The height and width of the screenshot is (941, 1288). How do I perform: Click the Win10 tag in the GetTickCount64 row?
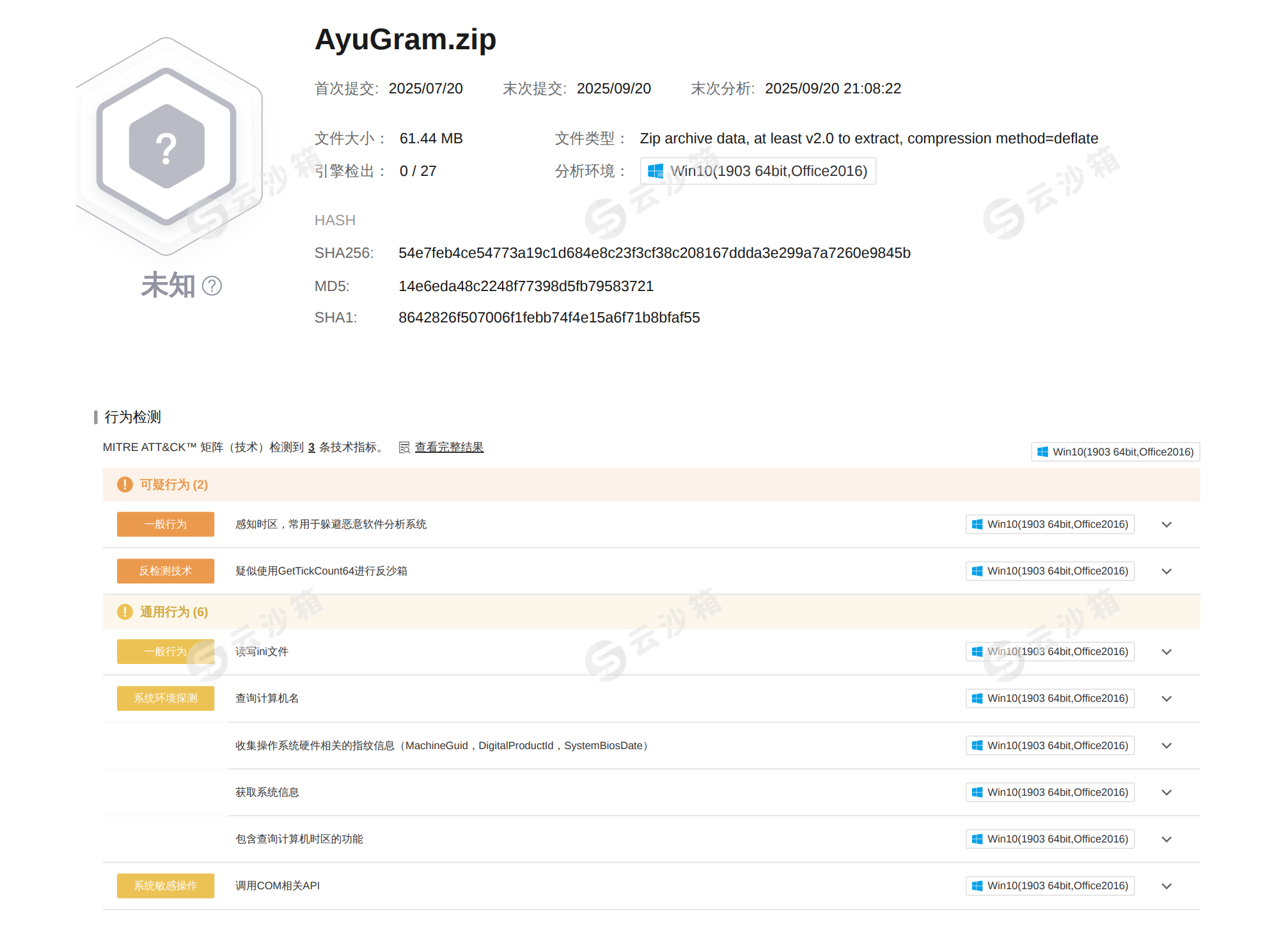[x=1050, y=571]
